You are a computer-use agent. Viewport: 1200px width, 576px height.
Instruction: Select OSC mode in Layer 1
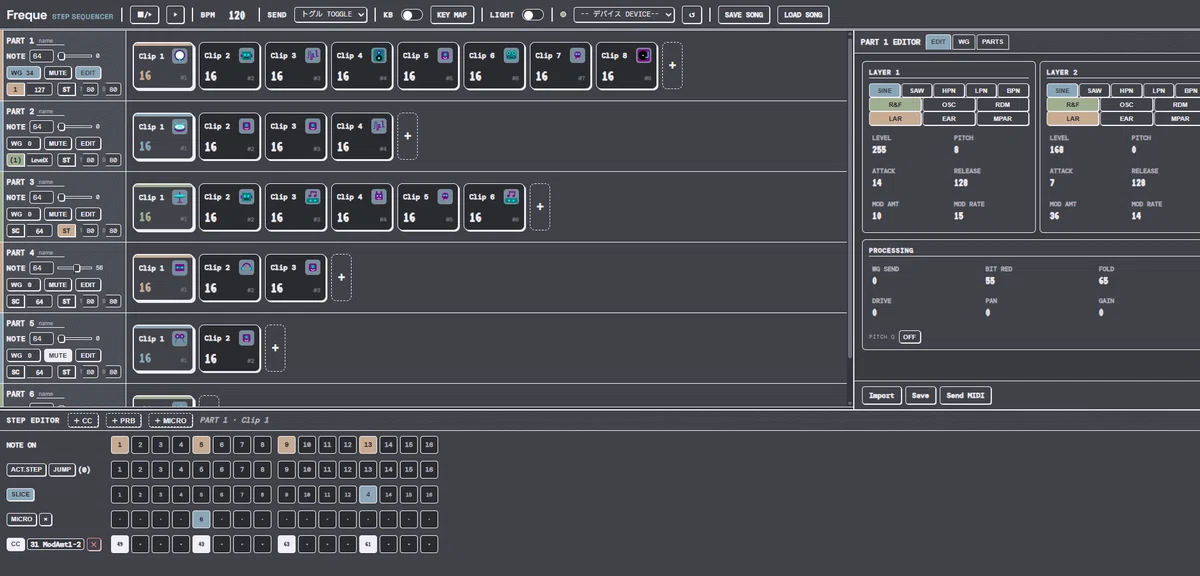coord(948,104)
